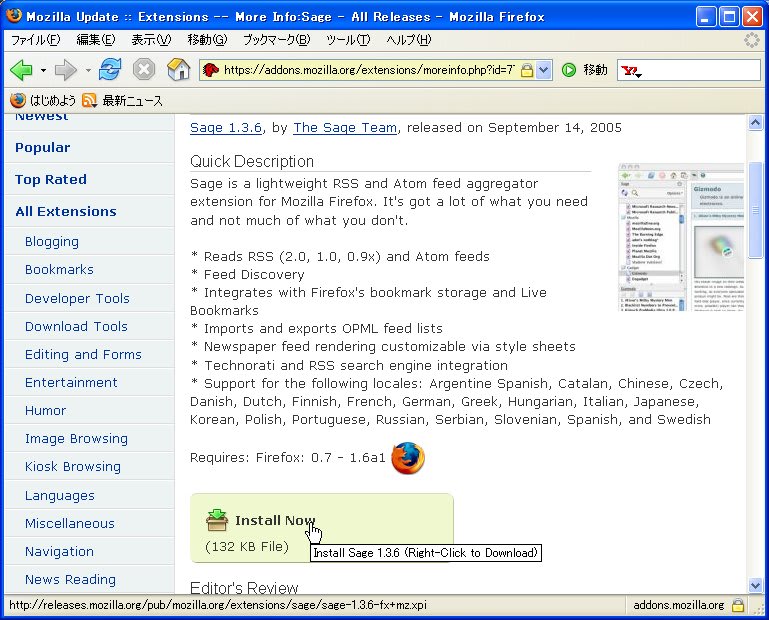
Task: Click the Firefox icon in title bar
Action: [14, 16]
